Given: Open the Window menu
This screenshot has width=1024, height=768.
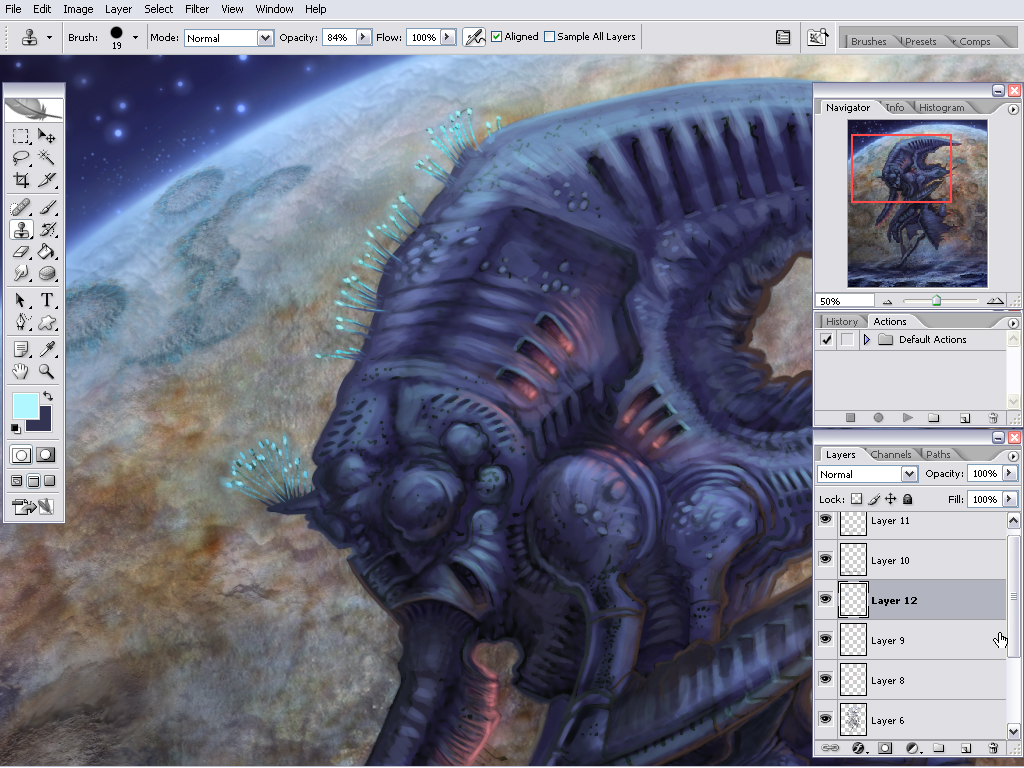Looking at the screenshot, I should [x=274, y=9].
